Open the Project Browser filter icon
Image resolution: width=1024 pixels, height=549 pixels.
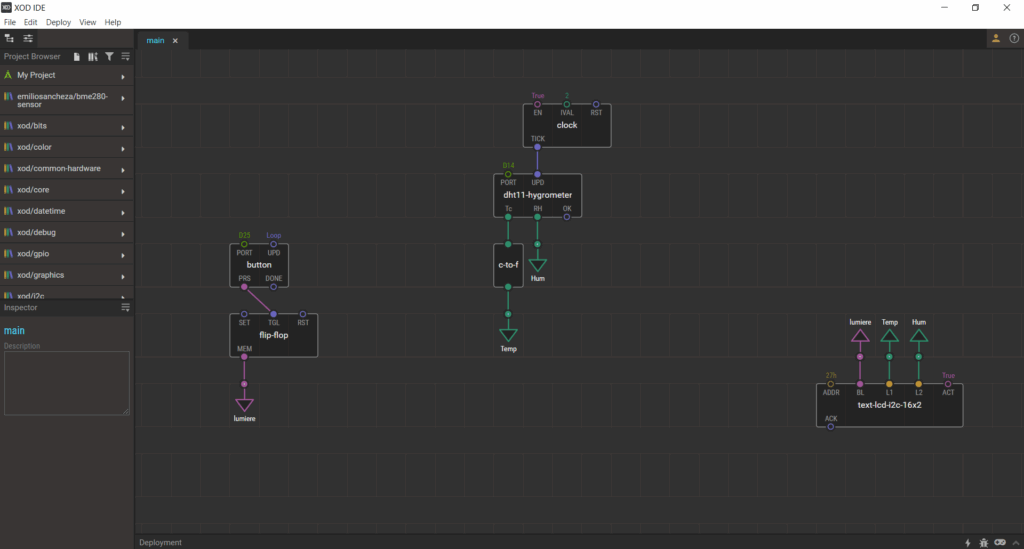click(109, 57)
